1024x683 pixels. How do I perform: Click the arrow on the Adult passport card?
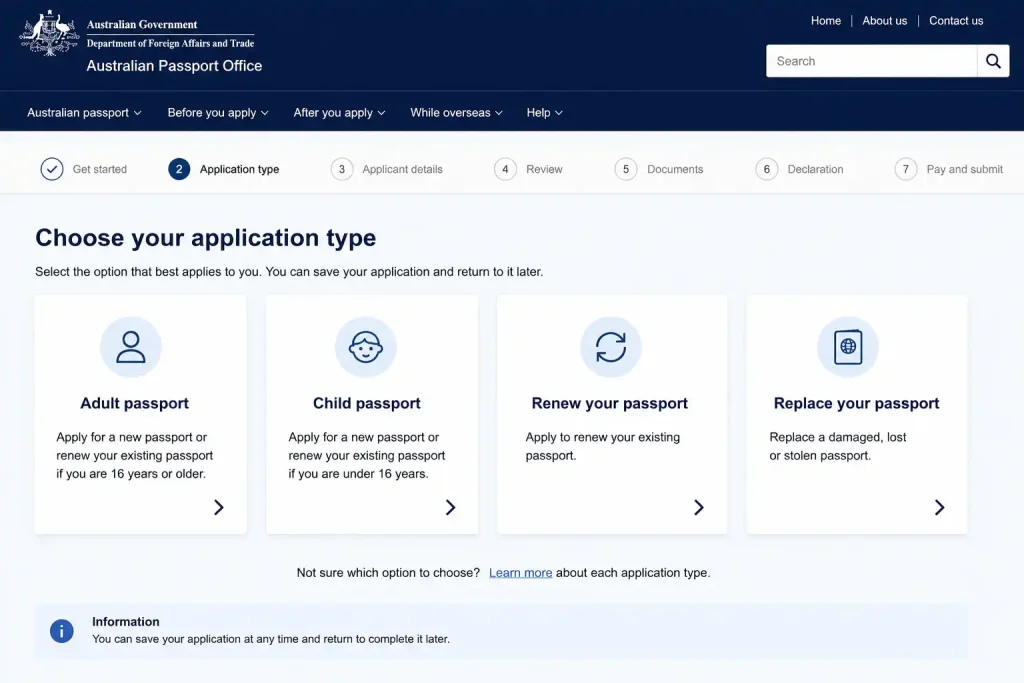pos(219,507)
